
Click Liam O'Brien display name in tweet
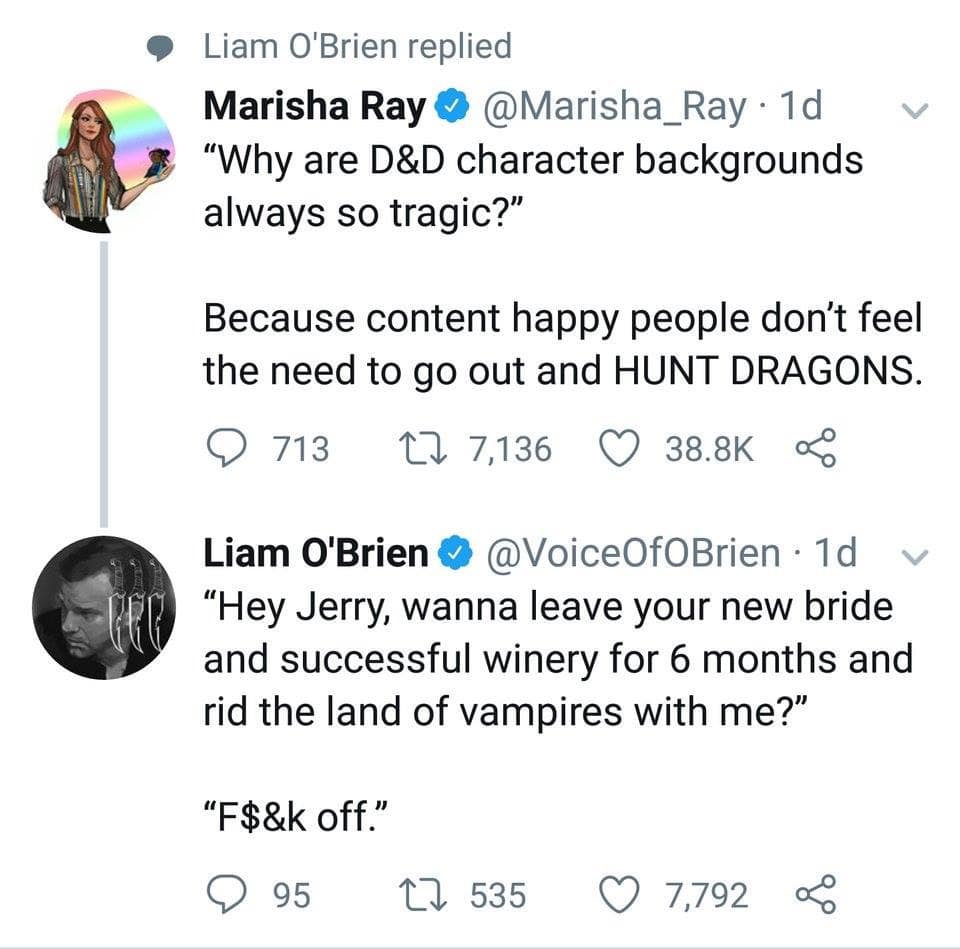[316, 552]
